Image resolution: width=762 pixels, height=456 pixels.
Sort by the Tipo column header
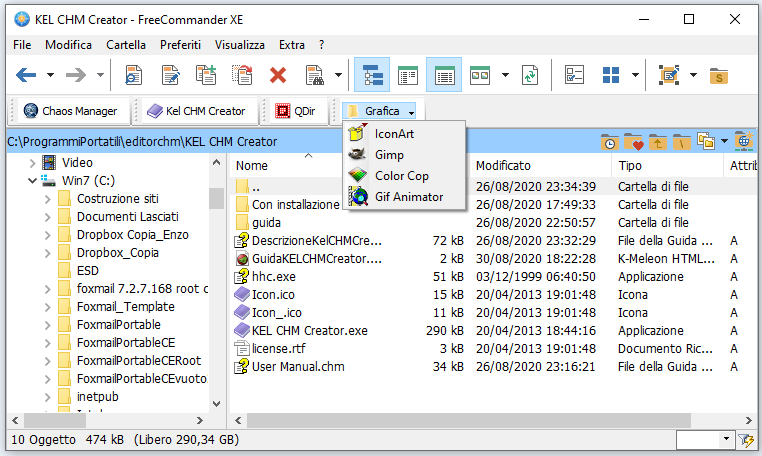[x=630, y=166]
